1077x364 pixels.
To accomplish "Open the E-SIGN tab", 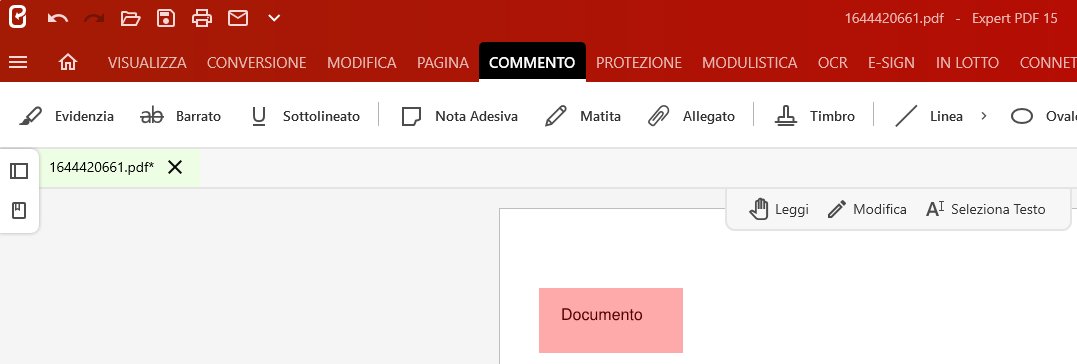I will (892, 62).
